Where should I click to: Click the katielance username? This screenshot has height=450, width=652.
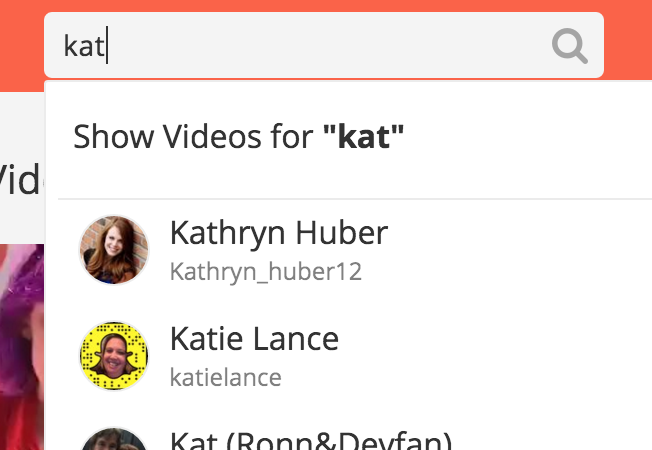click(x=226, y=378)
